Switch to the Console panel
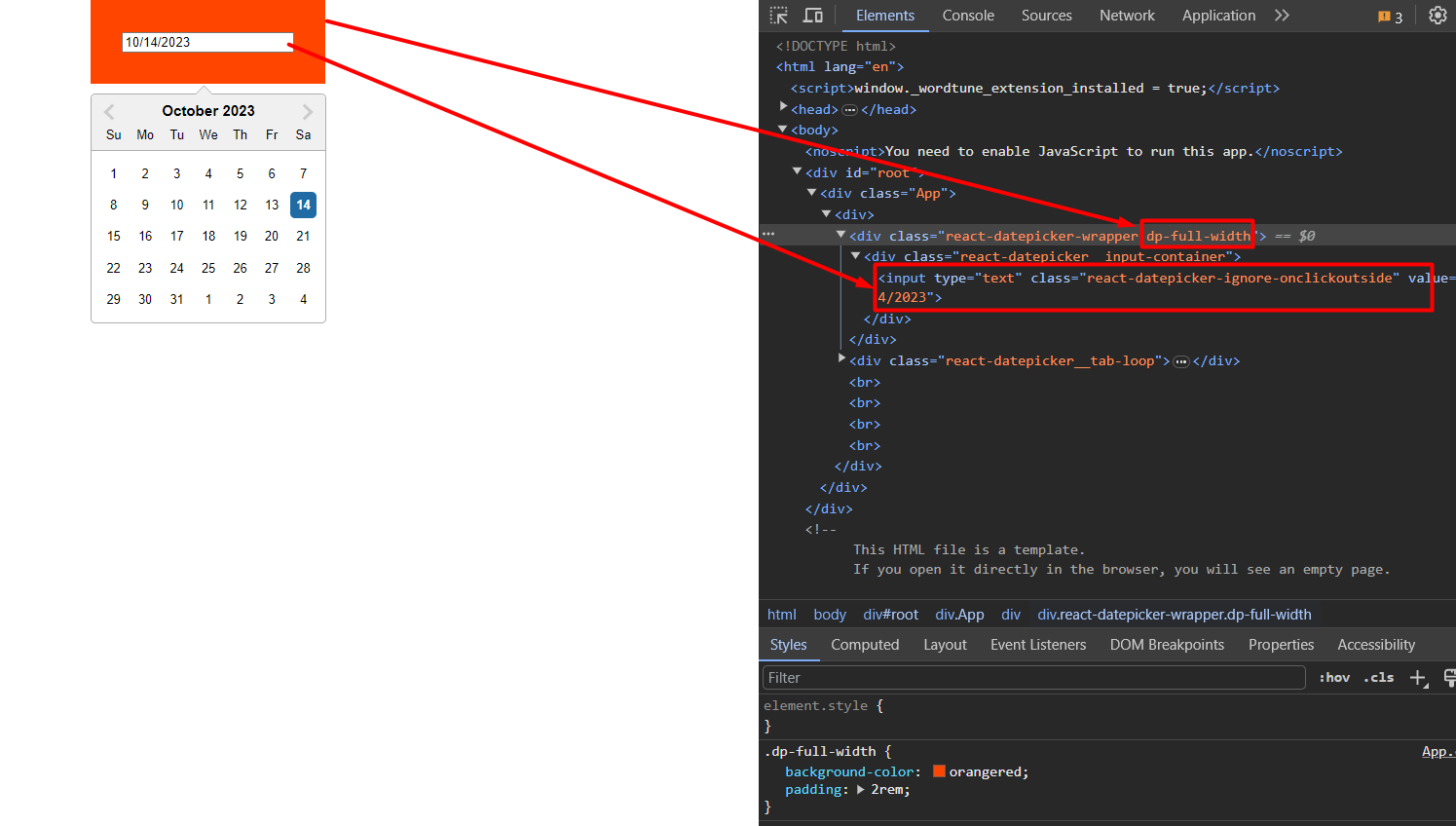The height and width of the screenshot is (826, 1456). coord(968,16)
